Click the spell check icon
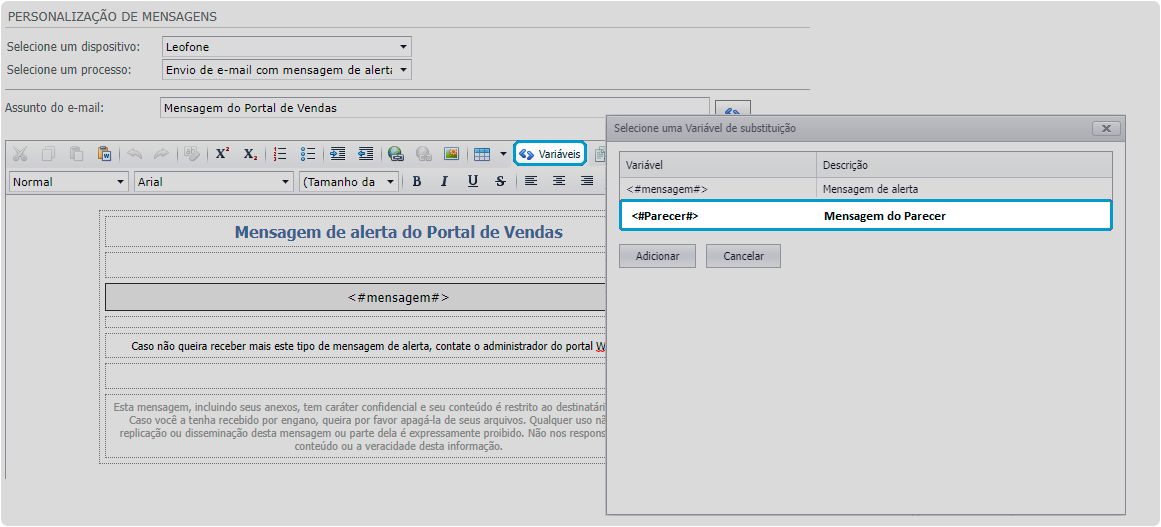Viewport: 1161px width, 527px height. 192,154
